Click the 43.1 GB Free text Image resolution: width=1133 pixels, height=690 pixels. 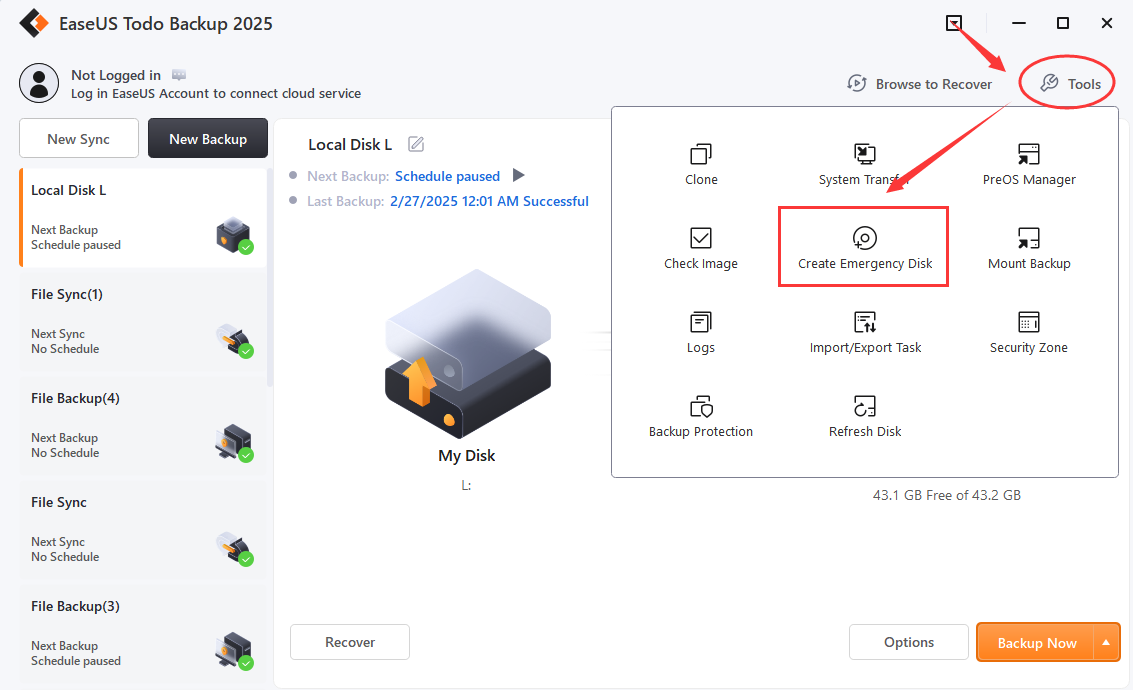click(x=947, y=495)
